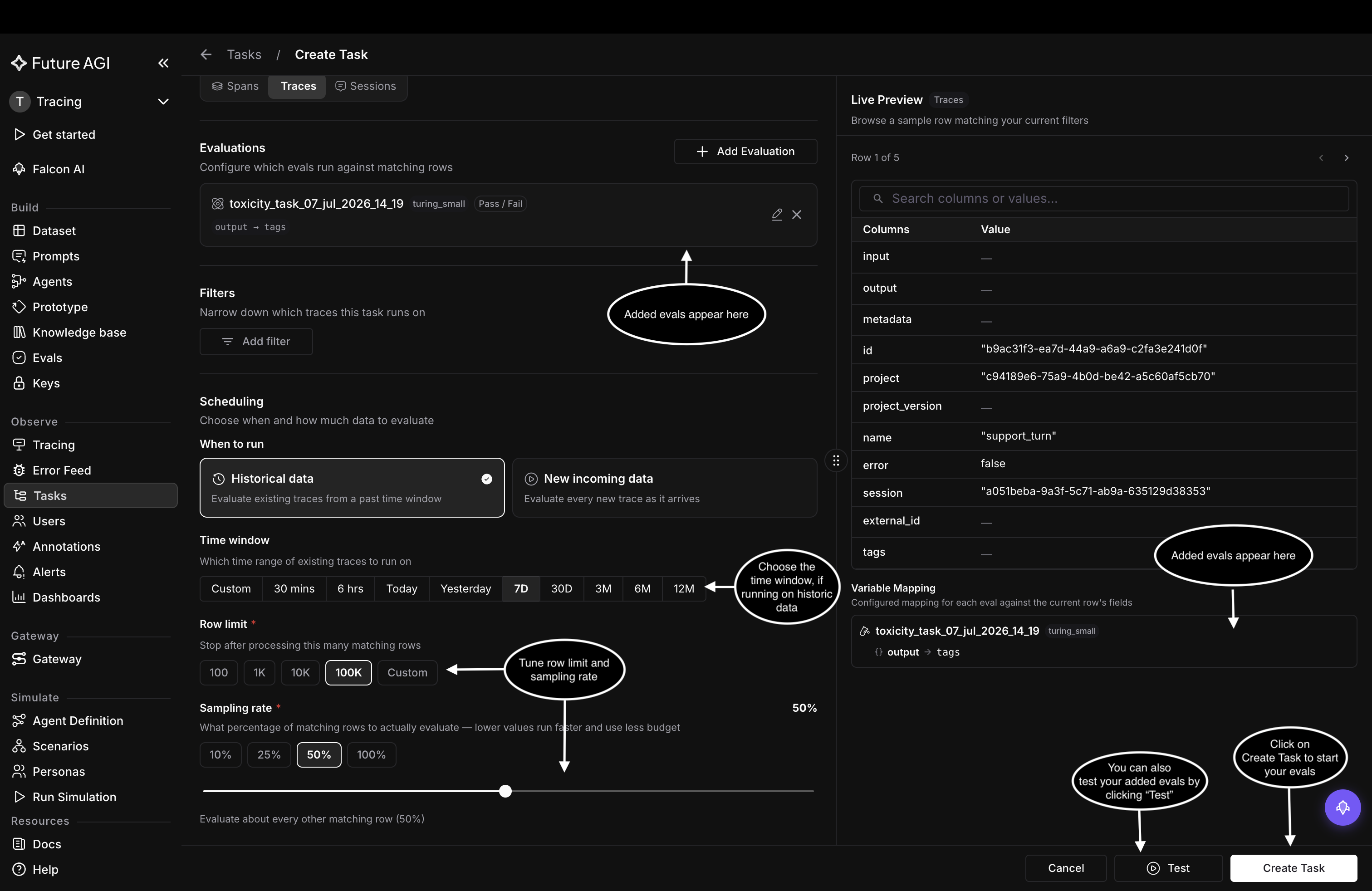Select the 30D time window
Screen dimensions: 1372x891
[x=562, y=588]
